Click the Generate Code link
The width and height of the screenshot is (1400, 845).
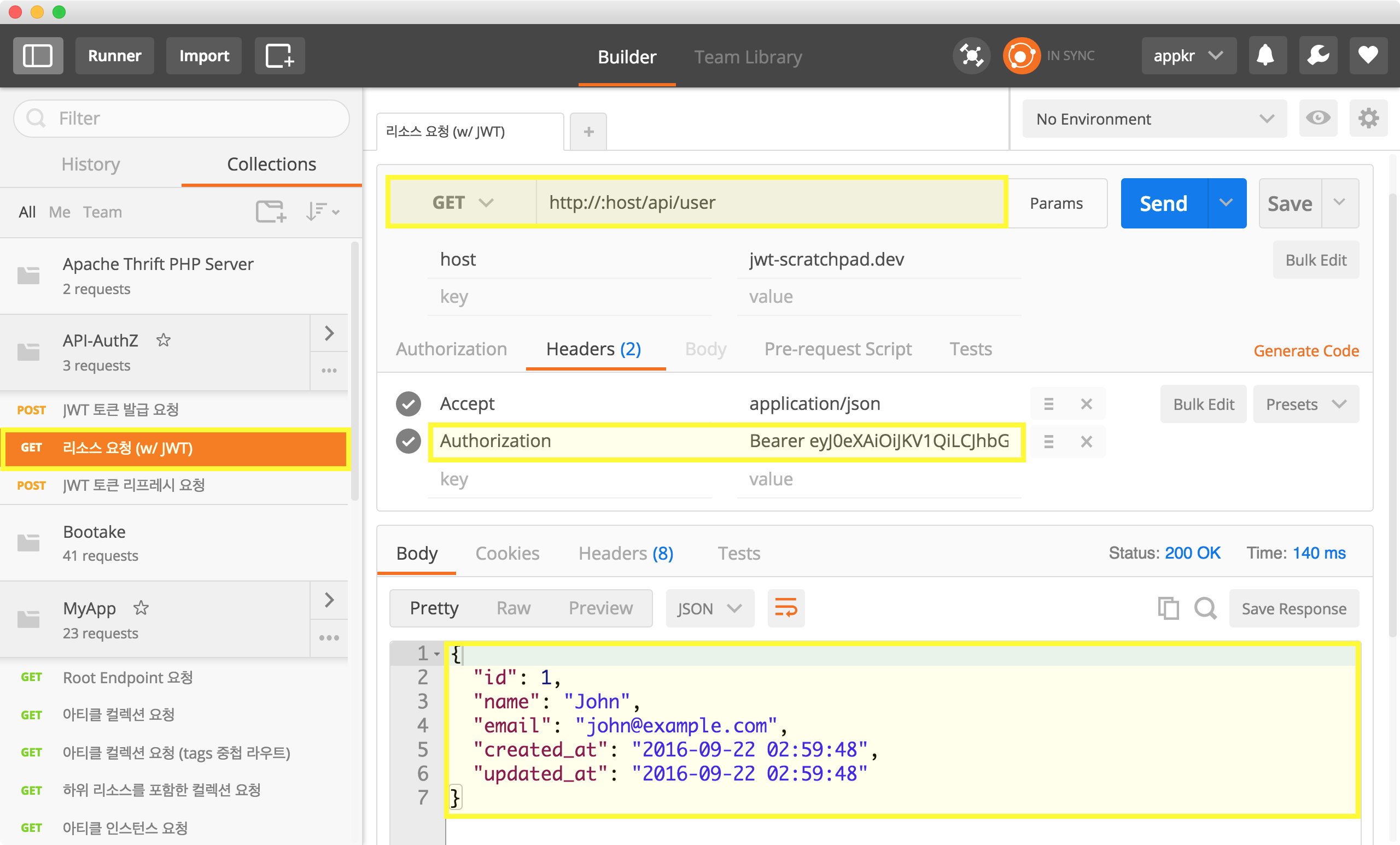click(1306, 350)
